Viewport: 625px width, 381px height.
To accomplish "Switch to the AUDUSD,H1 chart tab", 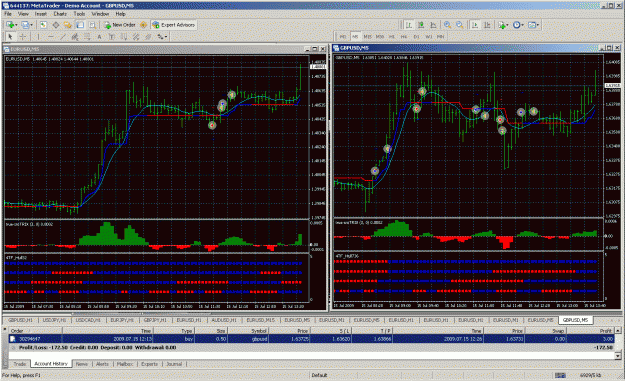I will 224,320.
